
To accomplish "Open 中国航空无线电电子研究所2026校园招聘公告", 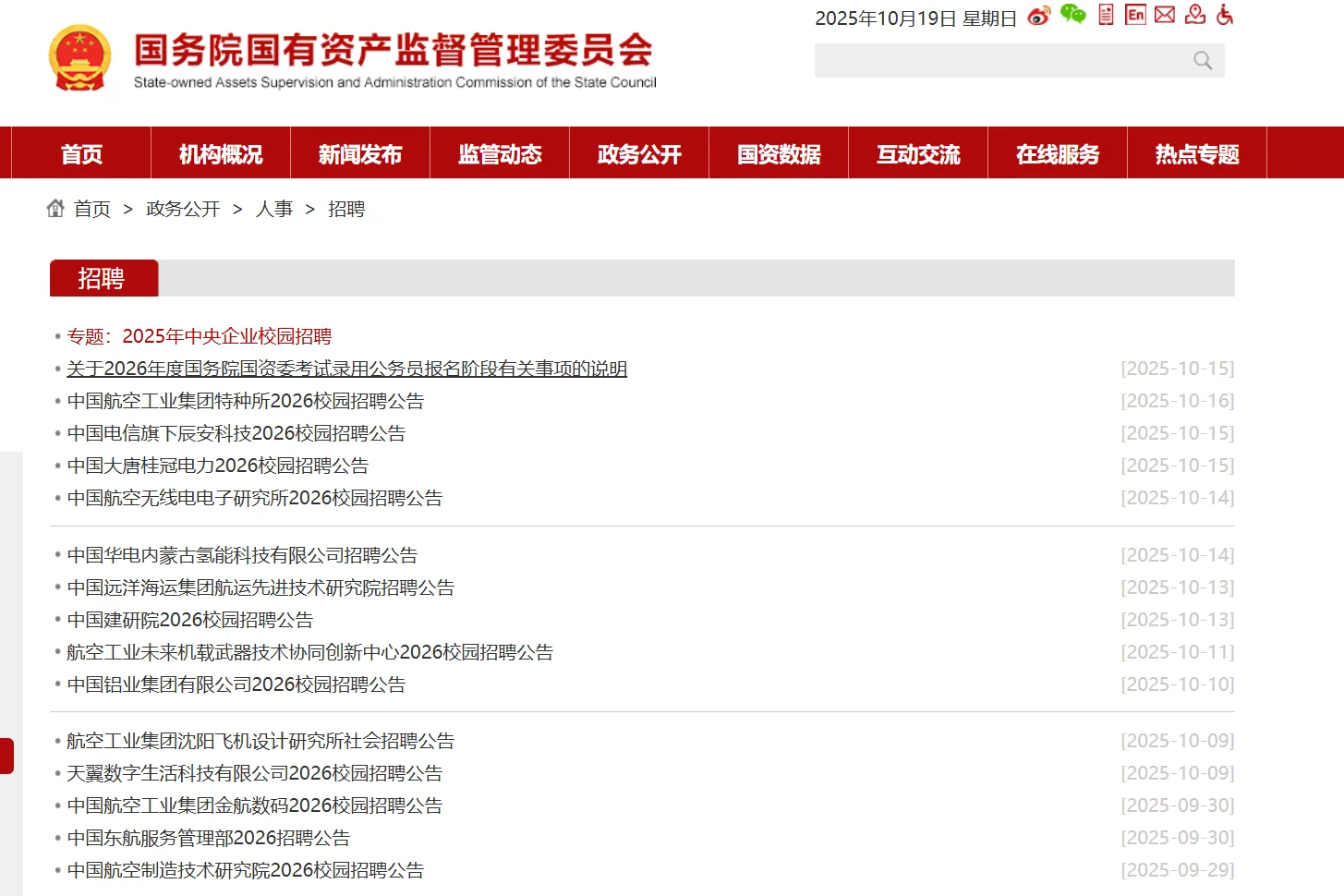I will 255,498.
